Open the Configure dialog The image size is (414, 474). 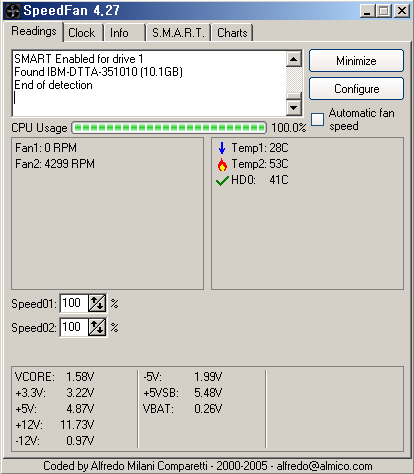pyautogui.click(x=356, y=89)
